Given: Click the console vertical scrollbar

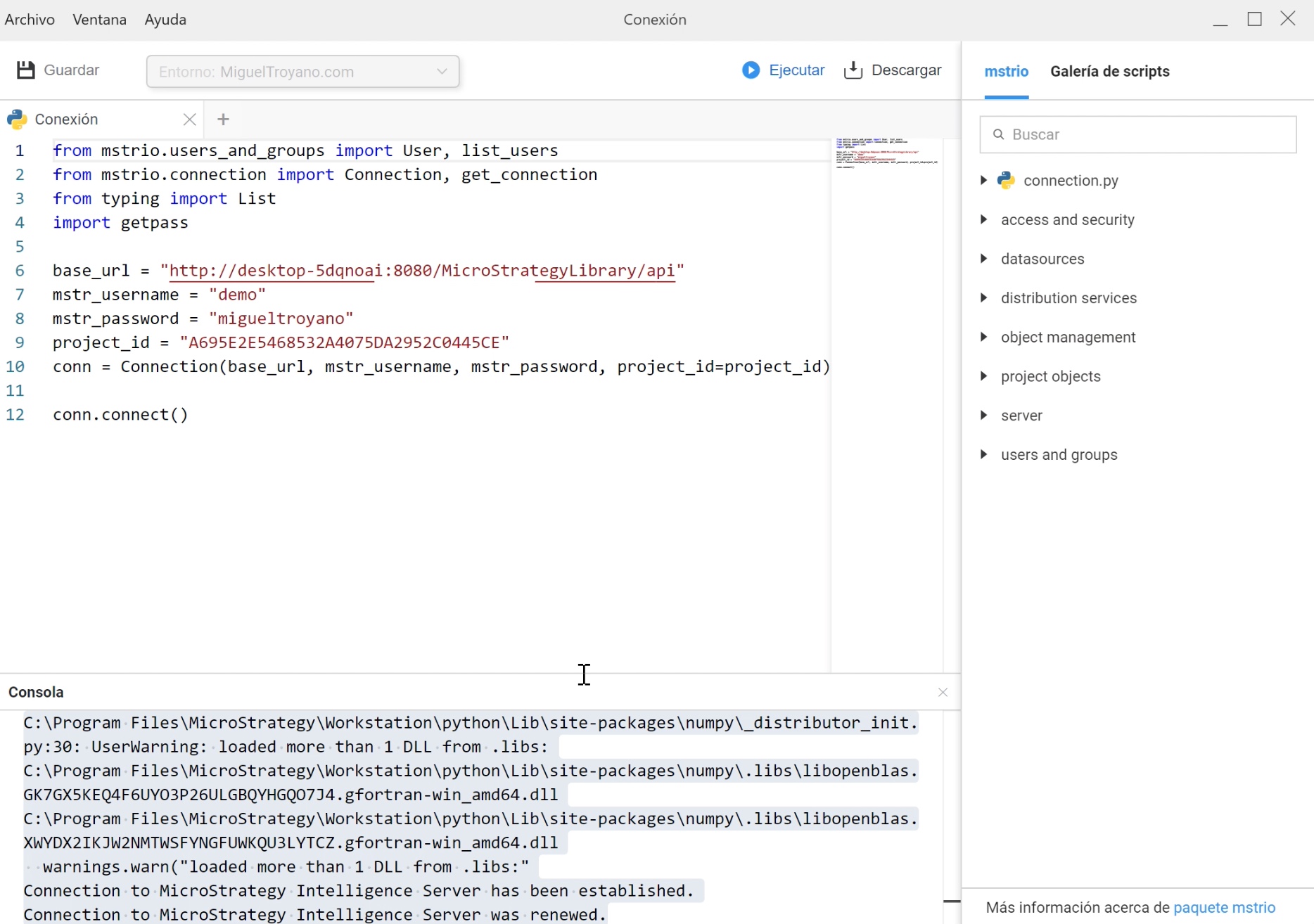Looking at the screenshot, I should (x=952, y=901).
